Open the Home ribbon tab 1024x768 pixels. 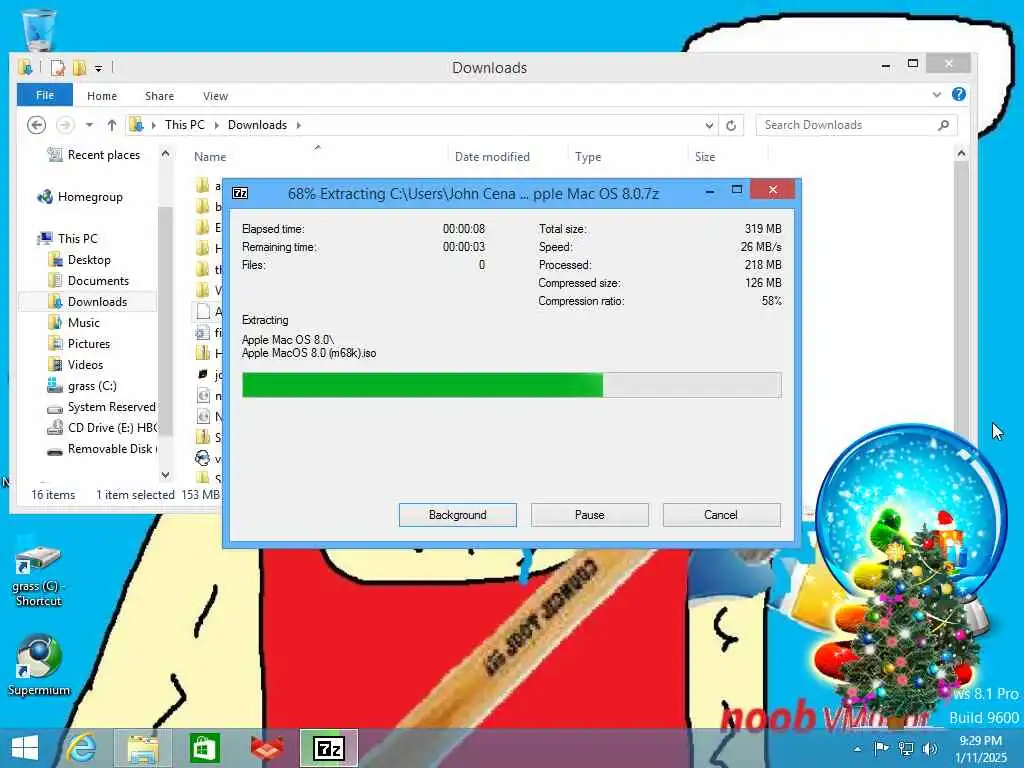[x=102, y=96]
